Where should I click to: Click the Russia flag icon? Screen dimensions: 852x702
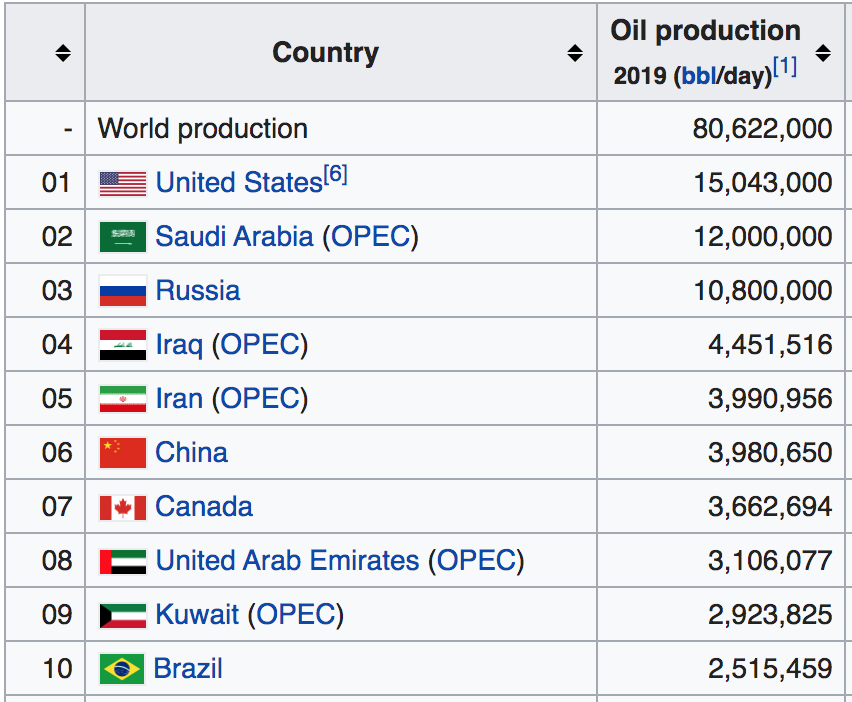(x=123, y=291)
